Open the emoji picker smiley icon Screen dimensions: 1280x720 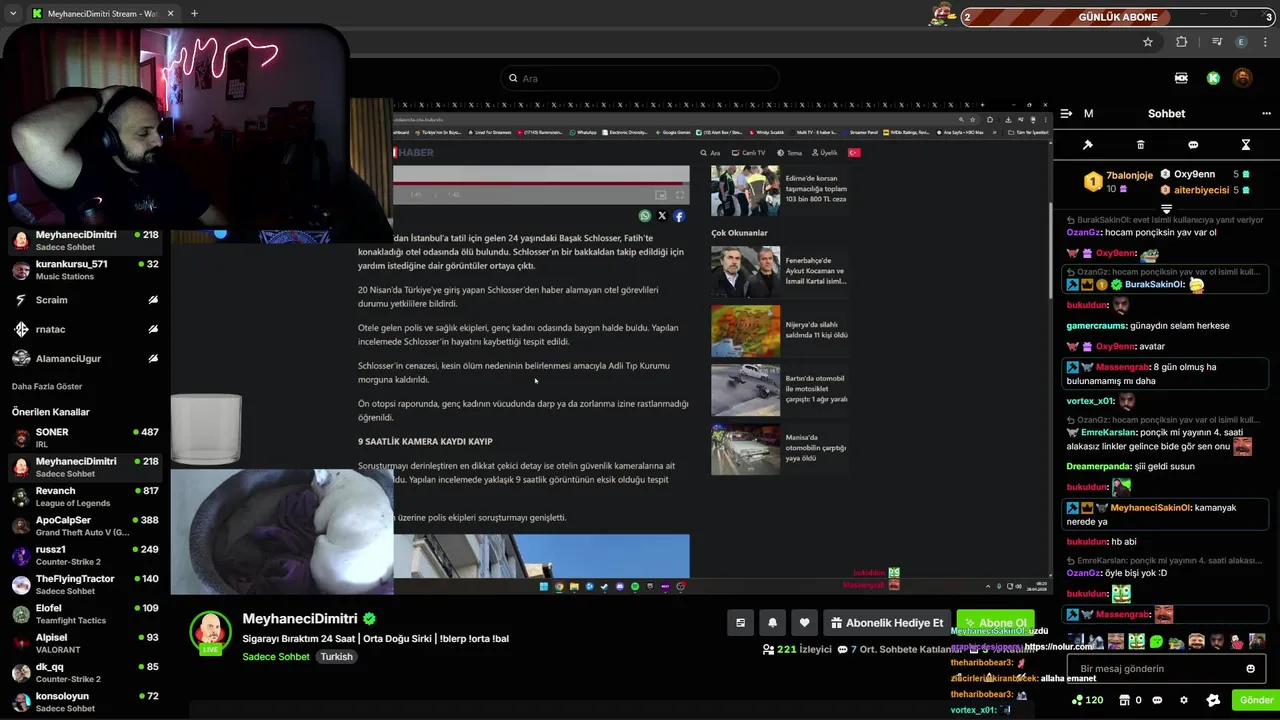[x=1250, y=669]
